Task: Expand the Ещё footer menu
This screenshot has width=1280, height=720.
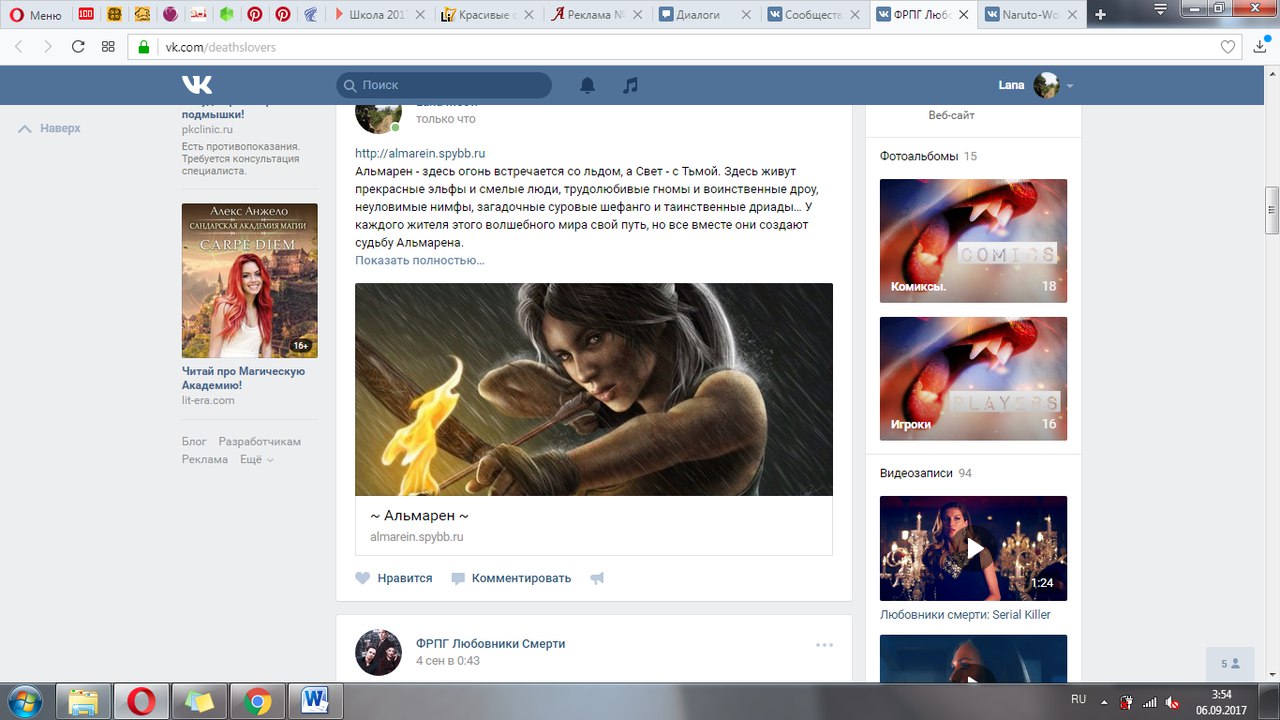Action: click(256, 459)
